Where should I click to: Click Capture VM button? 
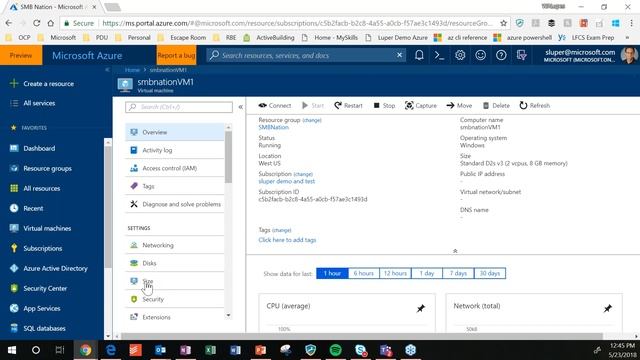(421, 106)
